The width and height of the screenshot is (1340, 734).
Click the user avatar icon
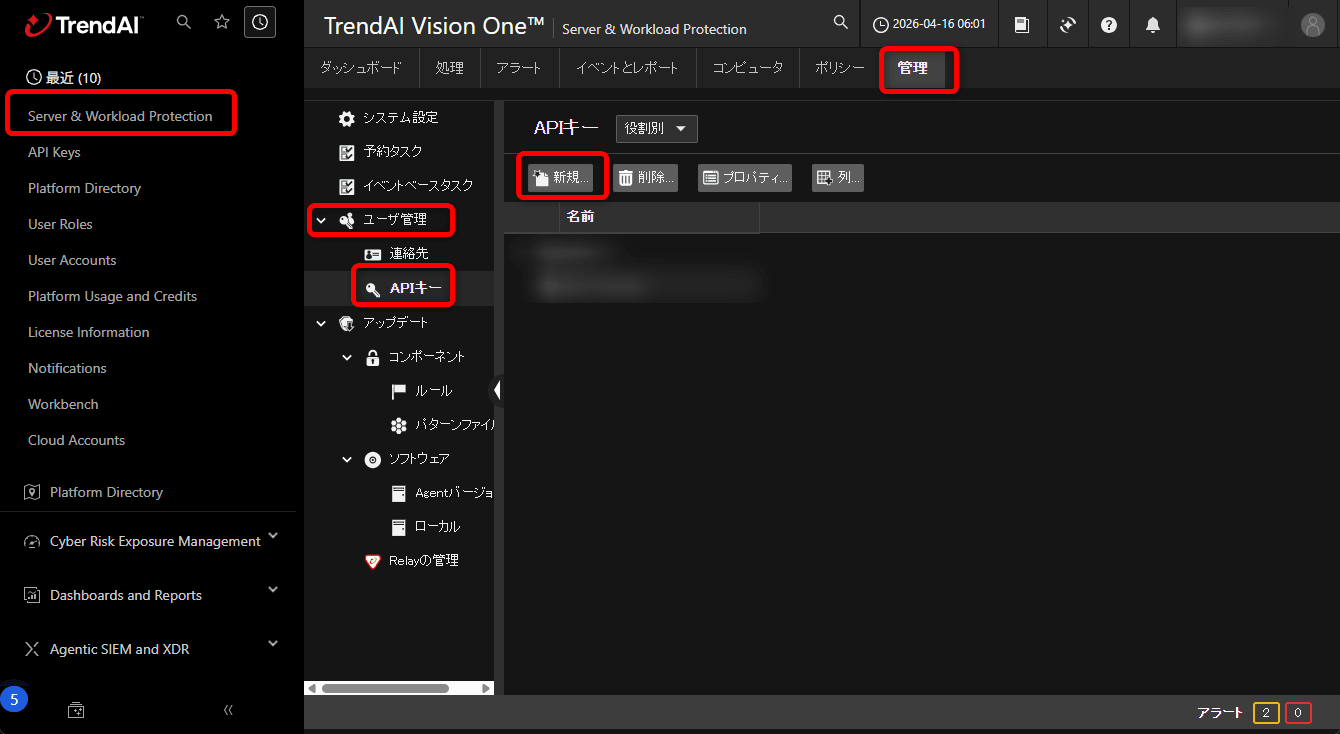point(1312,26)
